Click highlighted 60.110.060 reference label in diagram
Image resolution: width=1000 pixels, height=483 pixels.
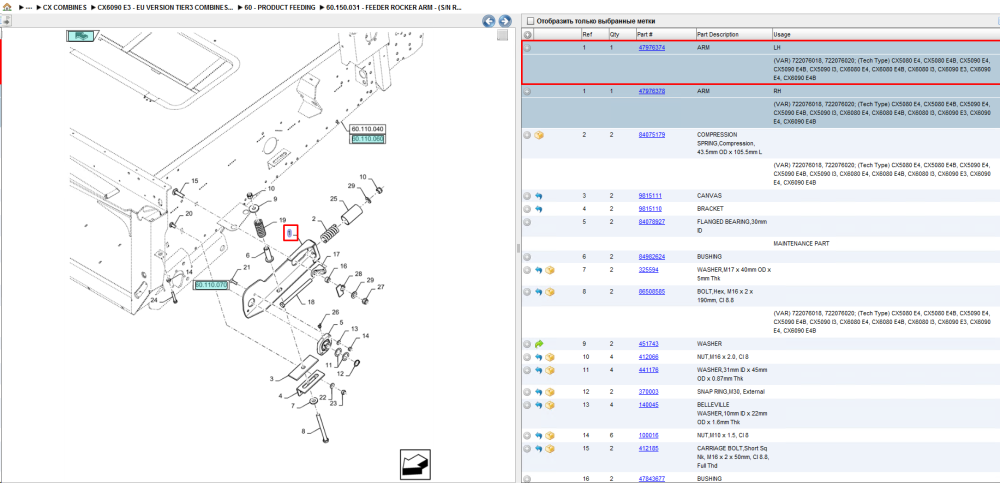(367, 138)
